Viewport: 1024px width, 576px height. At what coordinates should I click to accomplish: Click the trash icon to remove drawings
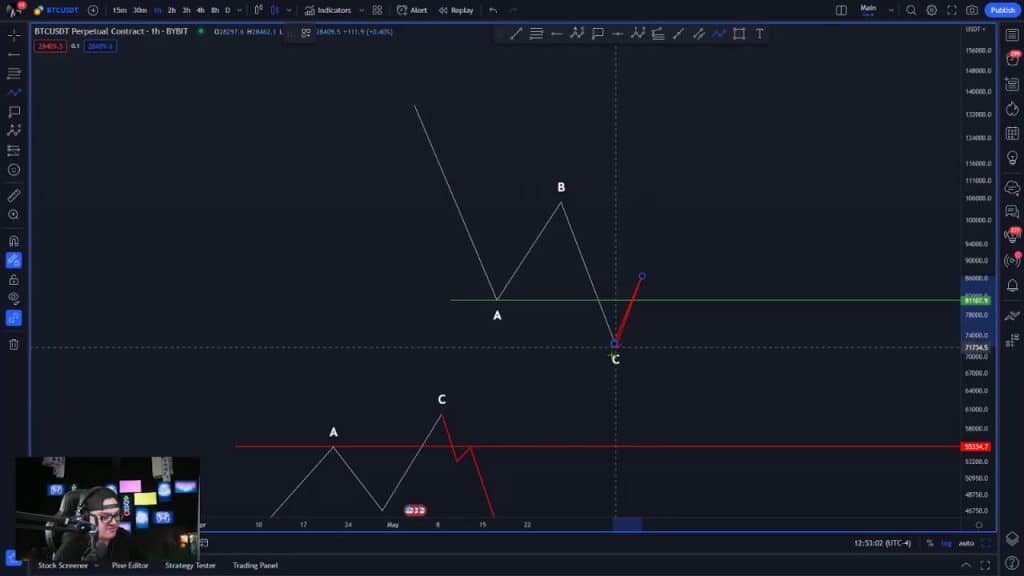pos(14,345)
